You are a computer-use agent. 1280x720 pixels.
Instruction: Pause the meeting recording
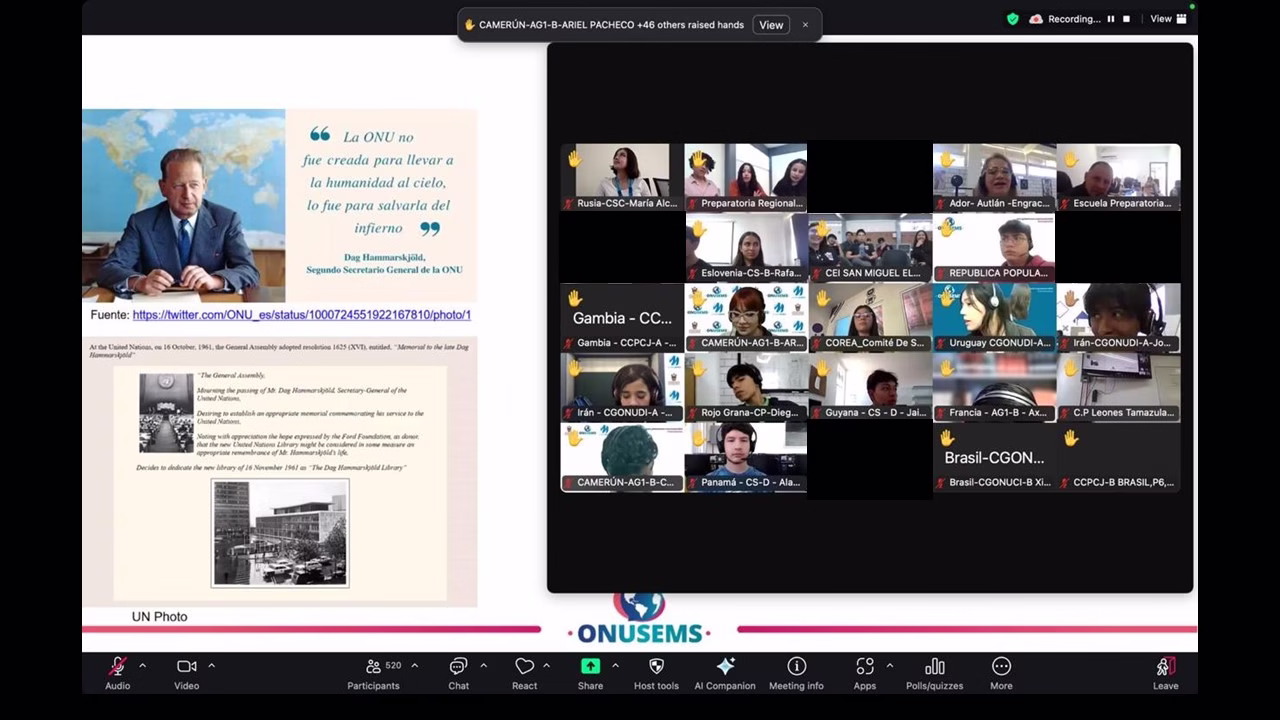[1110, 19]
